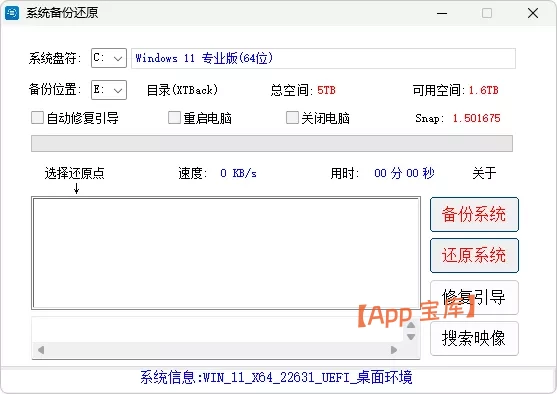This screenshot has height=394, width=557.
Task: Click the speed value 0 KB/s
Action: pyautogui.click(x=238, y=173)
